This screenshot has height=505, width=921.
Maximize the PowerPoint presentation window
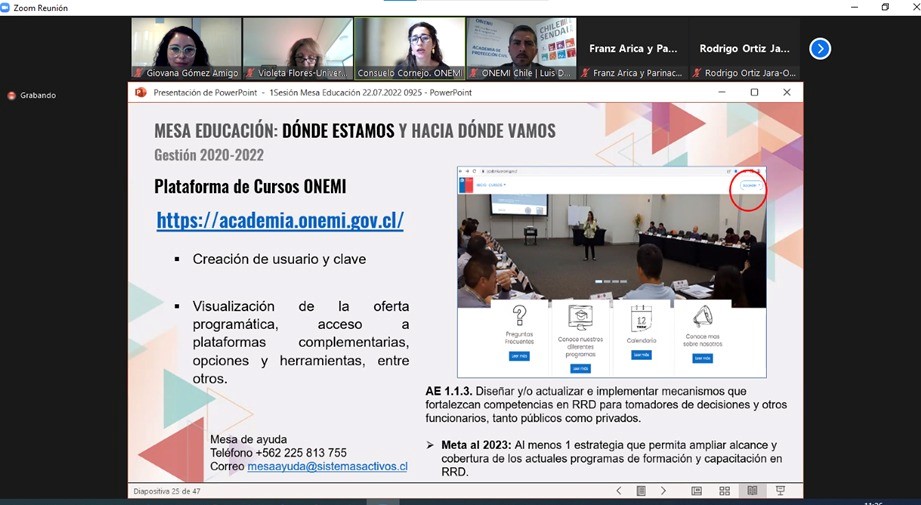coord(754,92)
